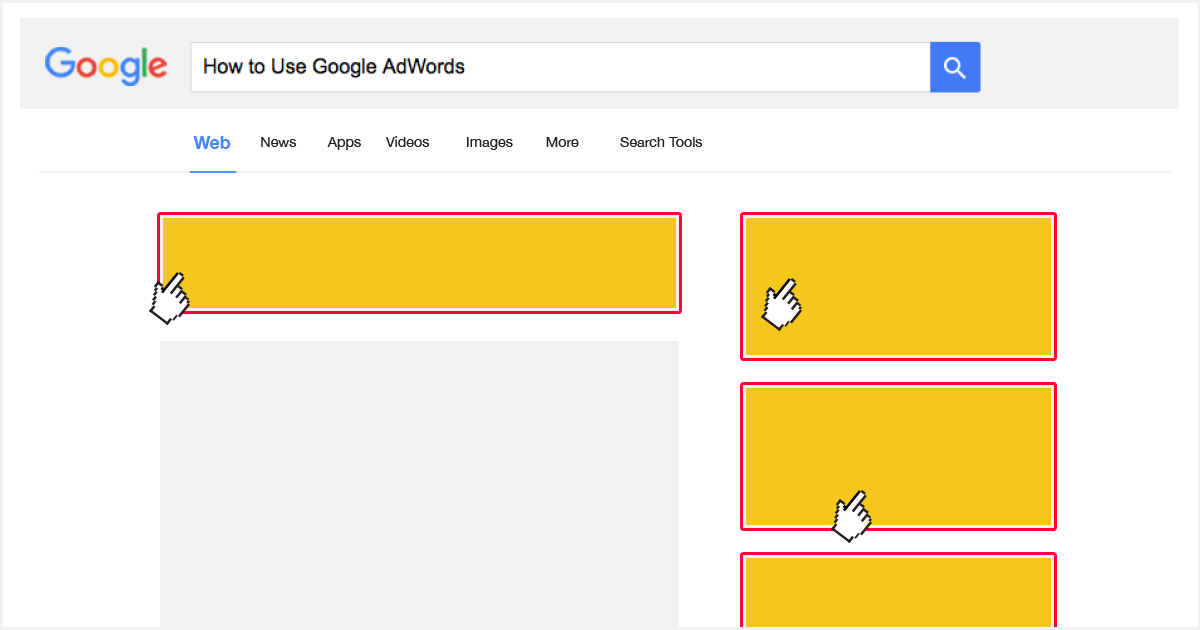Select the Web results tab

point(212,142)
